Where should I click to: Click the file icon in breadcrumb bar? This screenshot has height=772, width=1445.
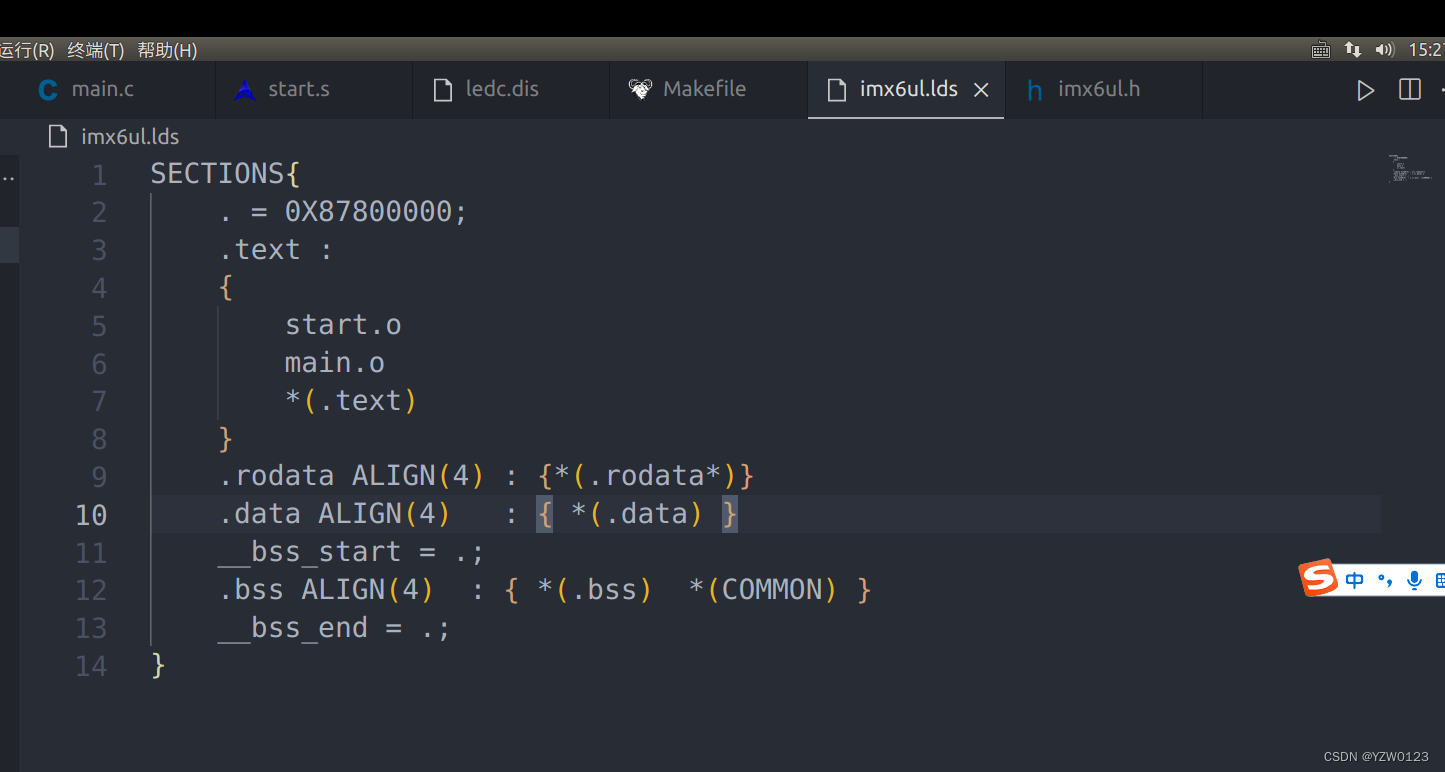(59, 137)
